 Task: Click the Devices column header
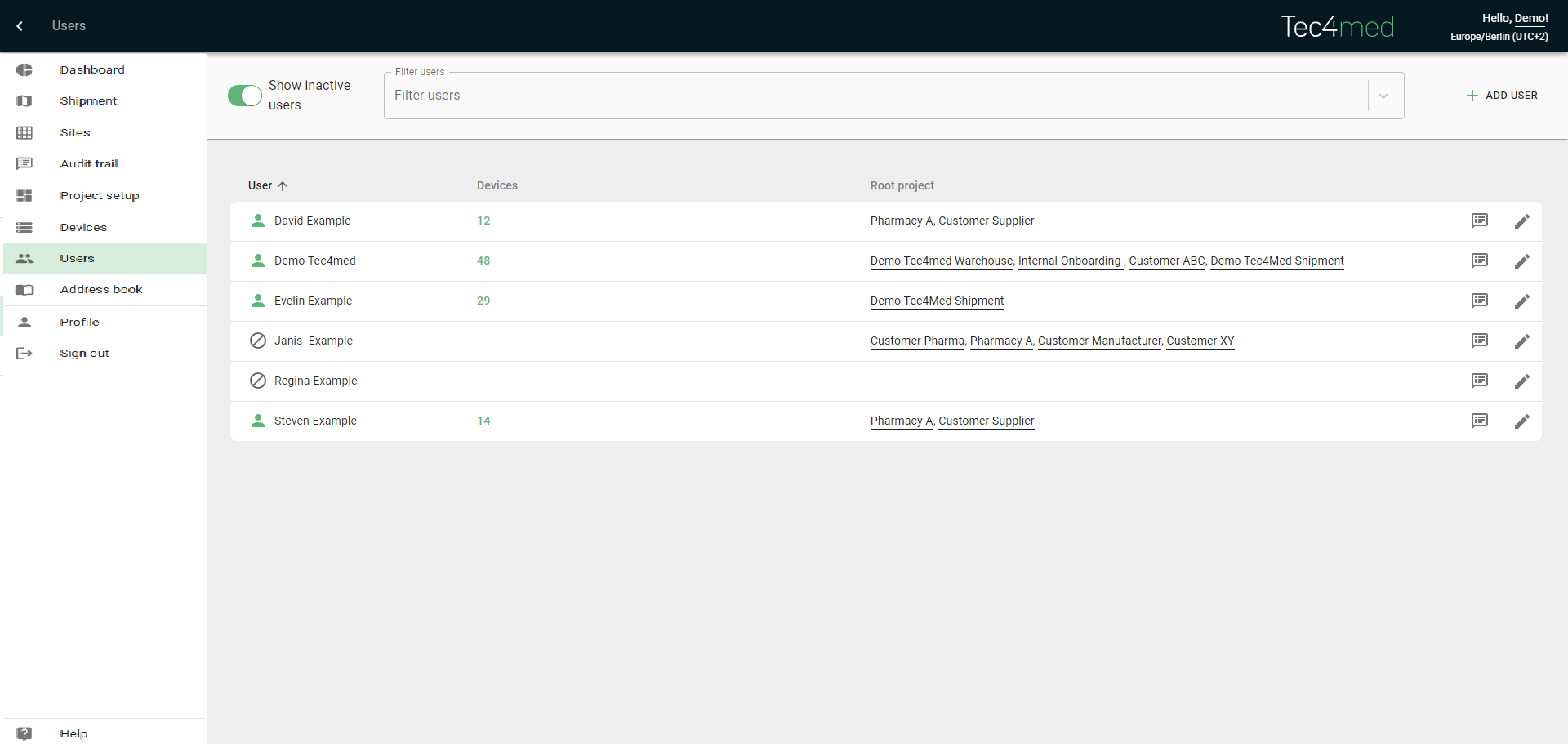(497, 186)
